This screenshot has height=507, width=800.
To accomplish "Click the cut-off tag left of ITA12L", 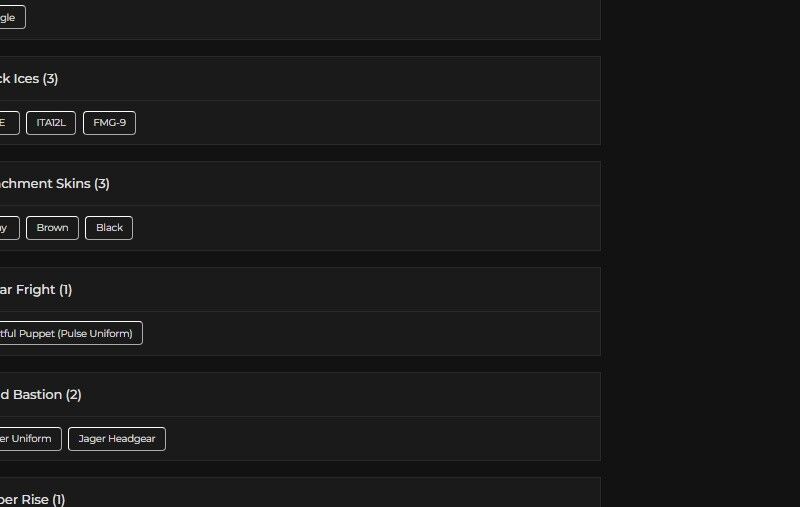I will click(8, 123).
